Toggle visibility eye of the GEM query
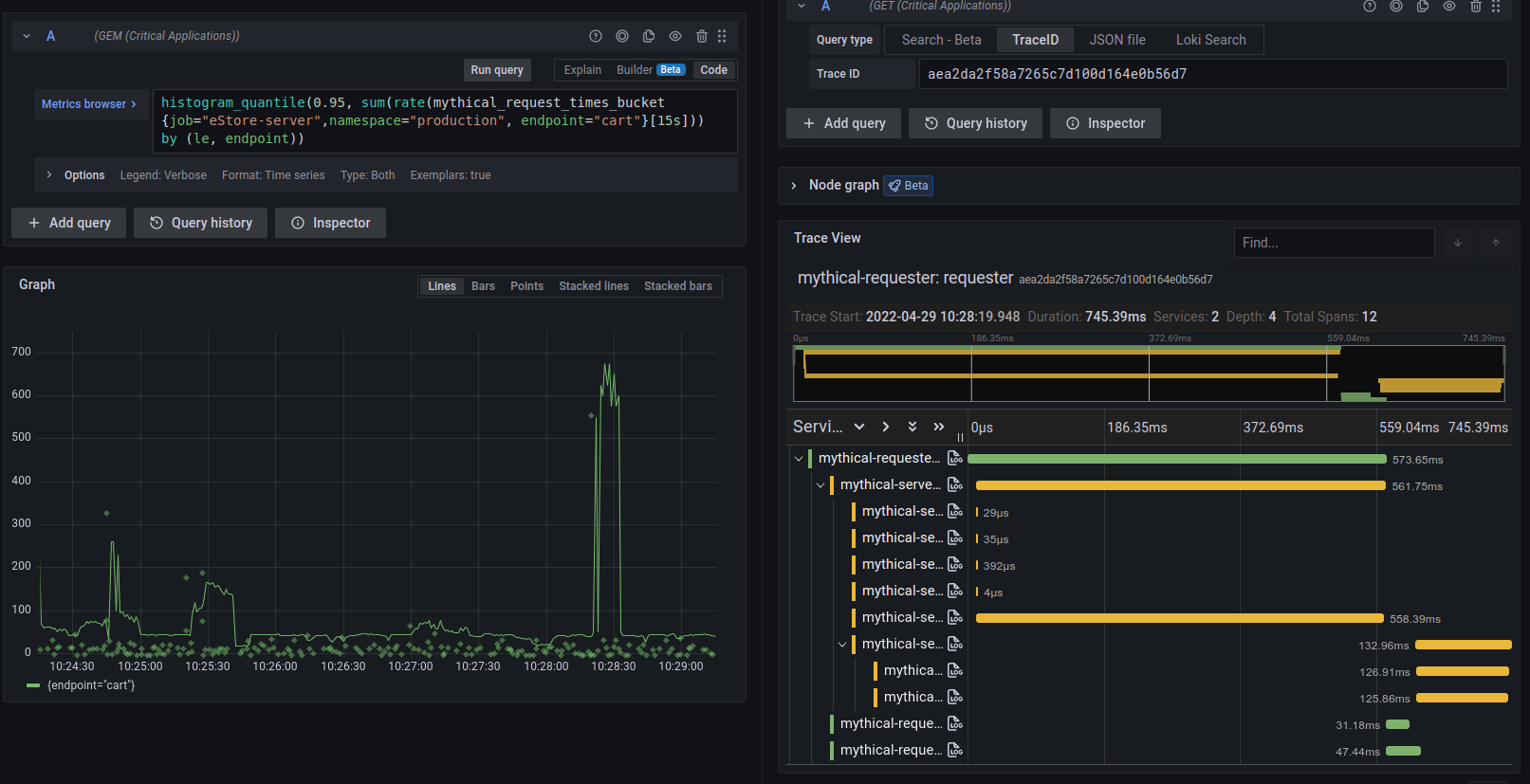Image resolution: width=1530 pixels, height=784 pixels. click(675, 36)
